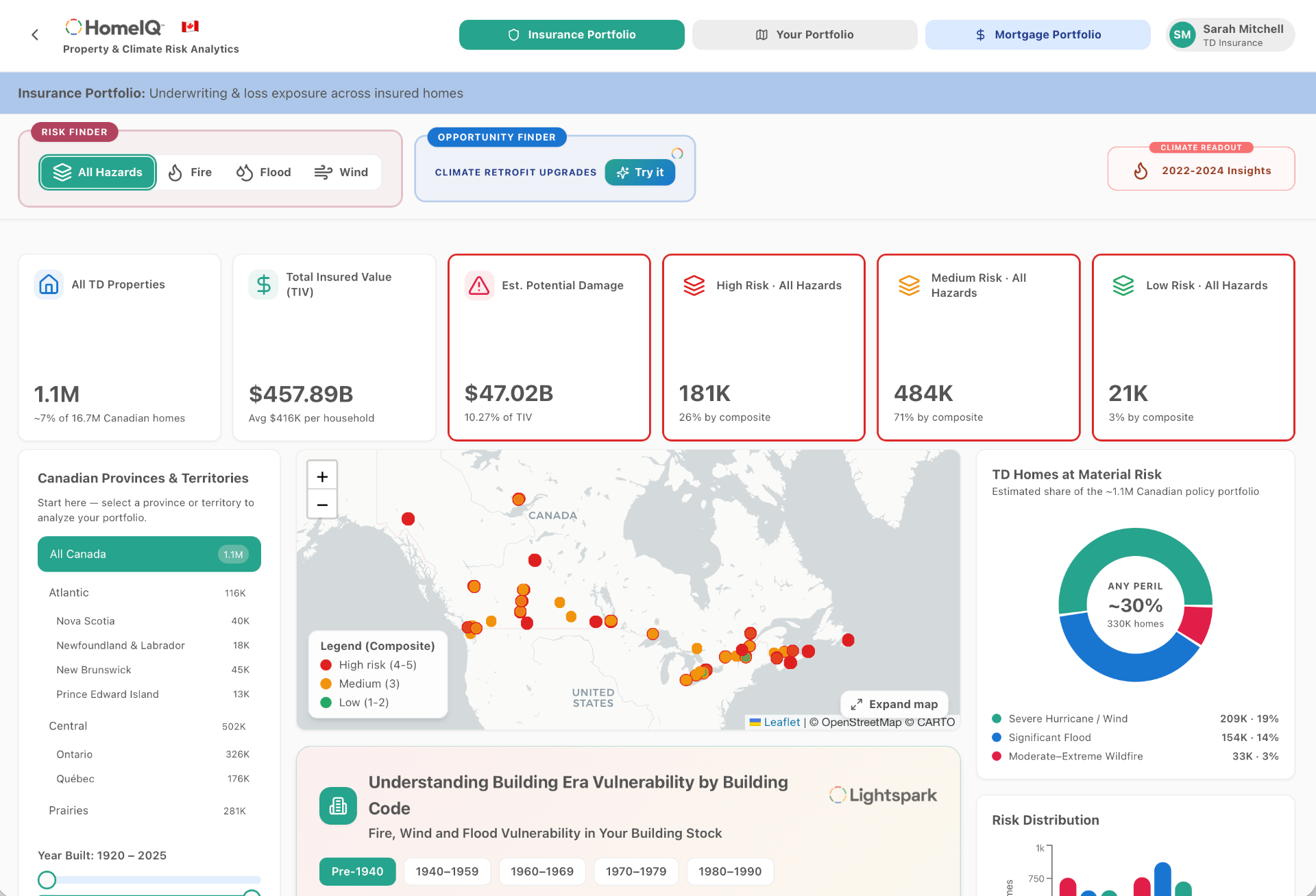Screen dimensions: 1316x896
Task: Select Québec province
Action: pyautogui.click(x=149, y=779)
